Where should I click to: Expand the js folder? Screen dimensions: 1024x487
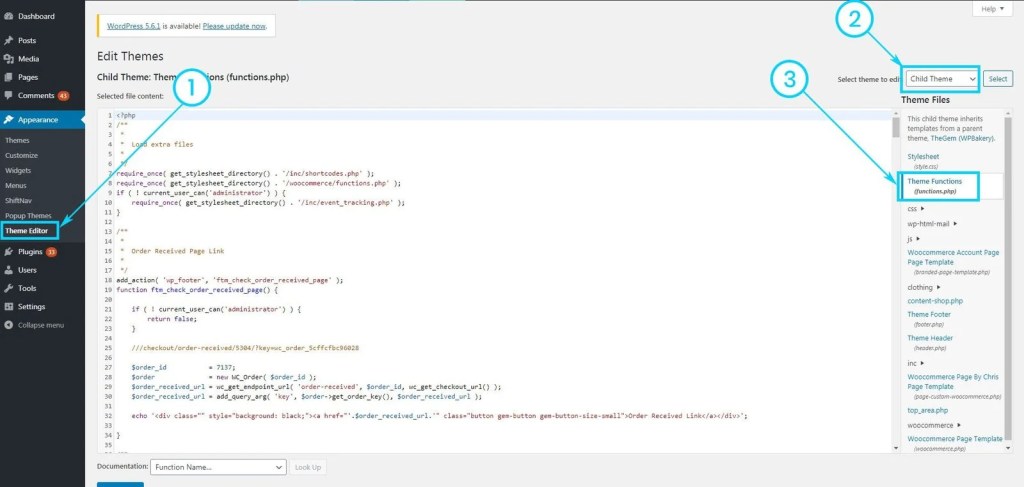coord(914,239)
